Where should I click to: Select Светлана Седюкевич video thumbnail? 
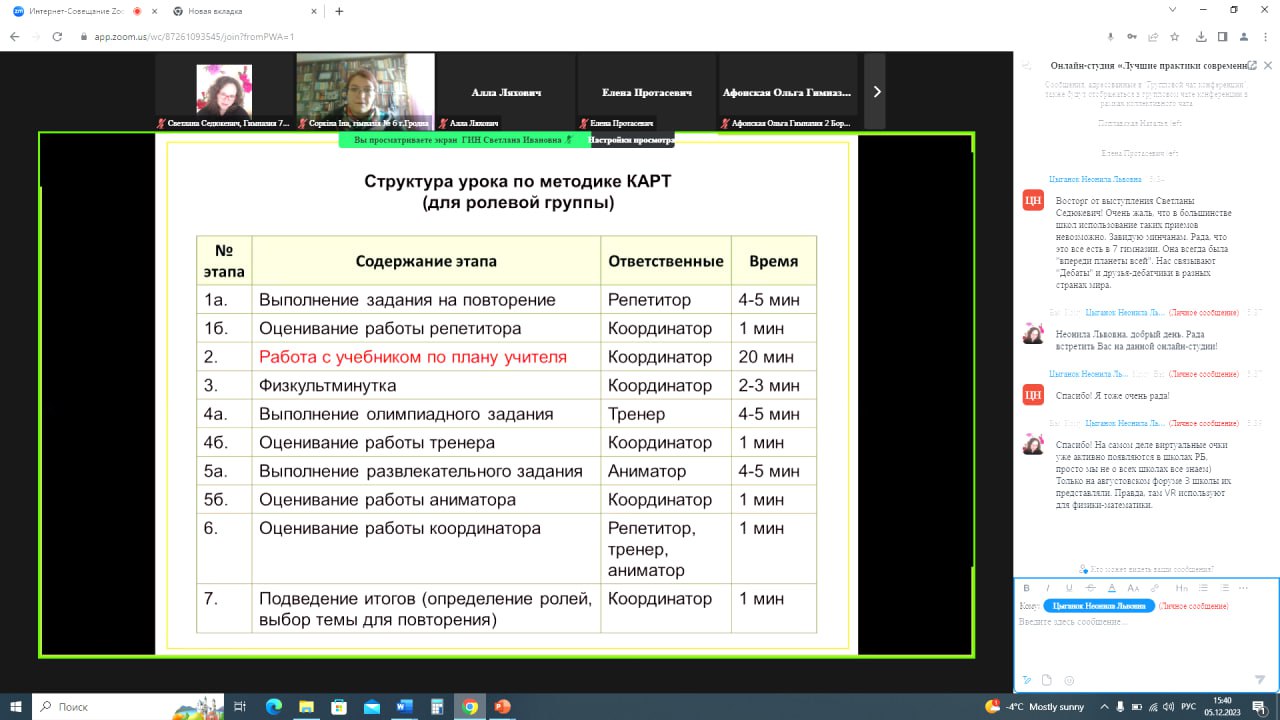(224, 91)
